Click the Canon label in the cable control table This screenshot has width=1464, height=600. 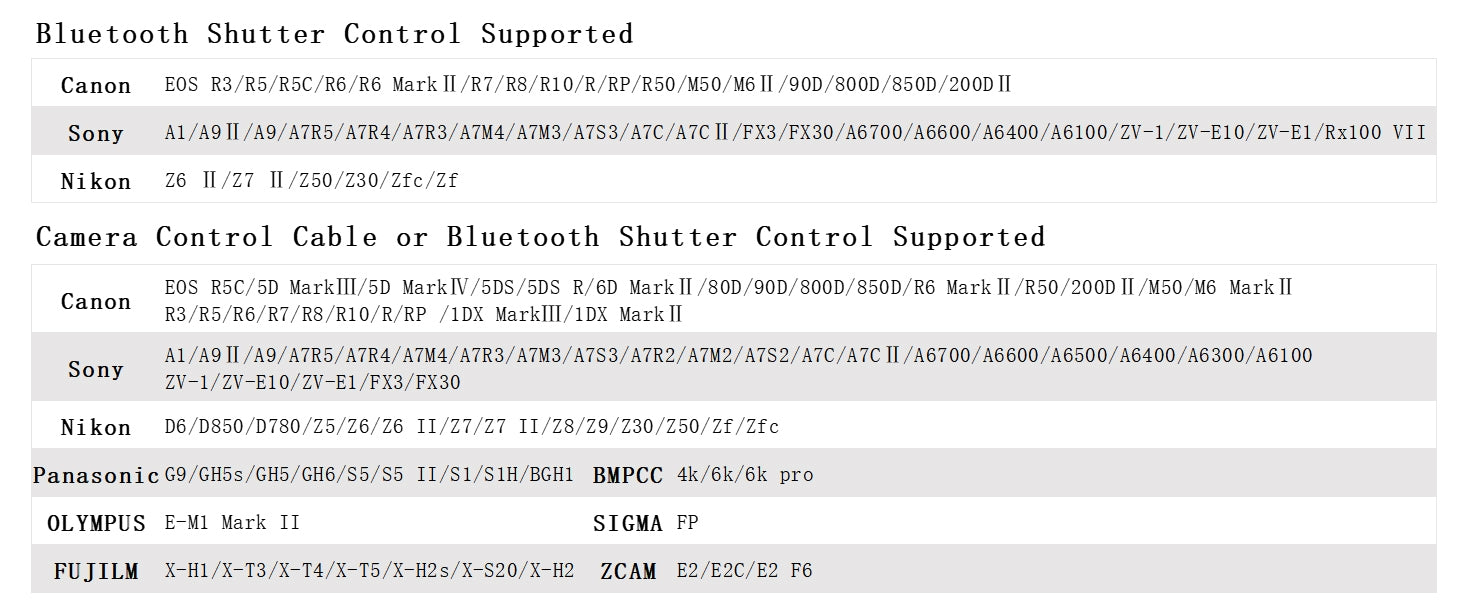click(x=96, y=302)
